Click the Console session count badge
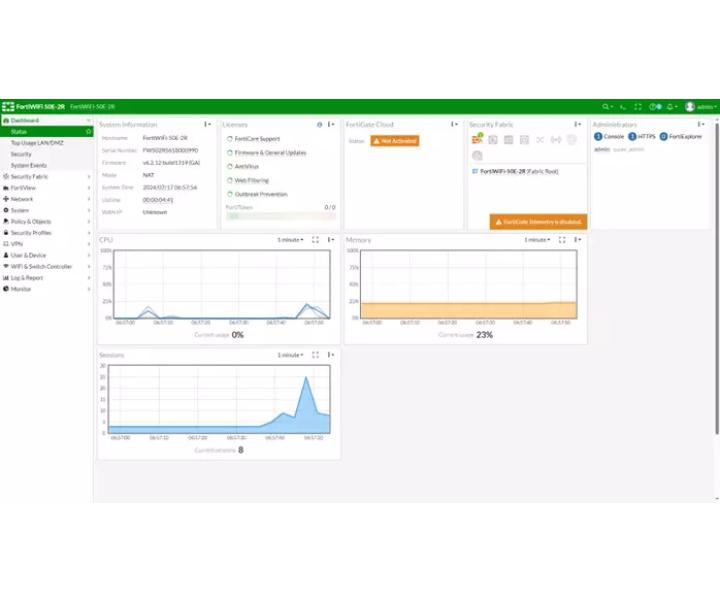720x600 pixels. coord(598,136)
